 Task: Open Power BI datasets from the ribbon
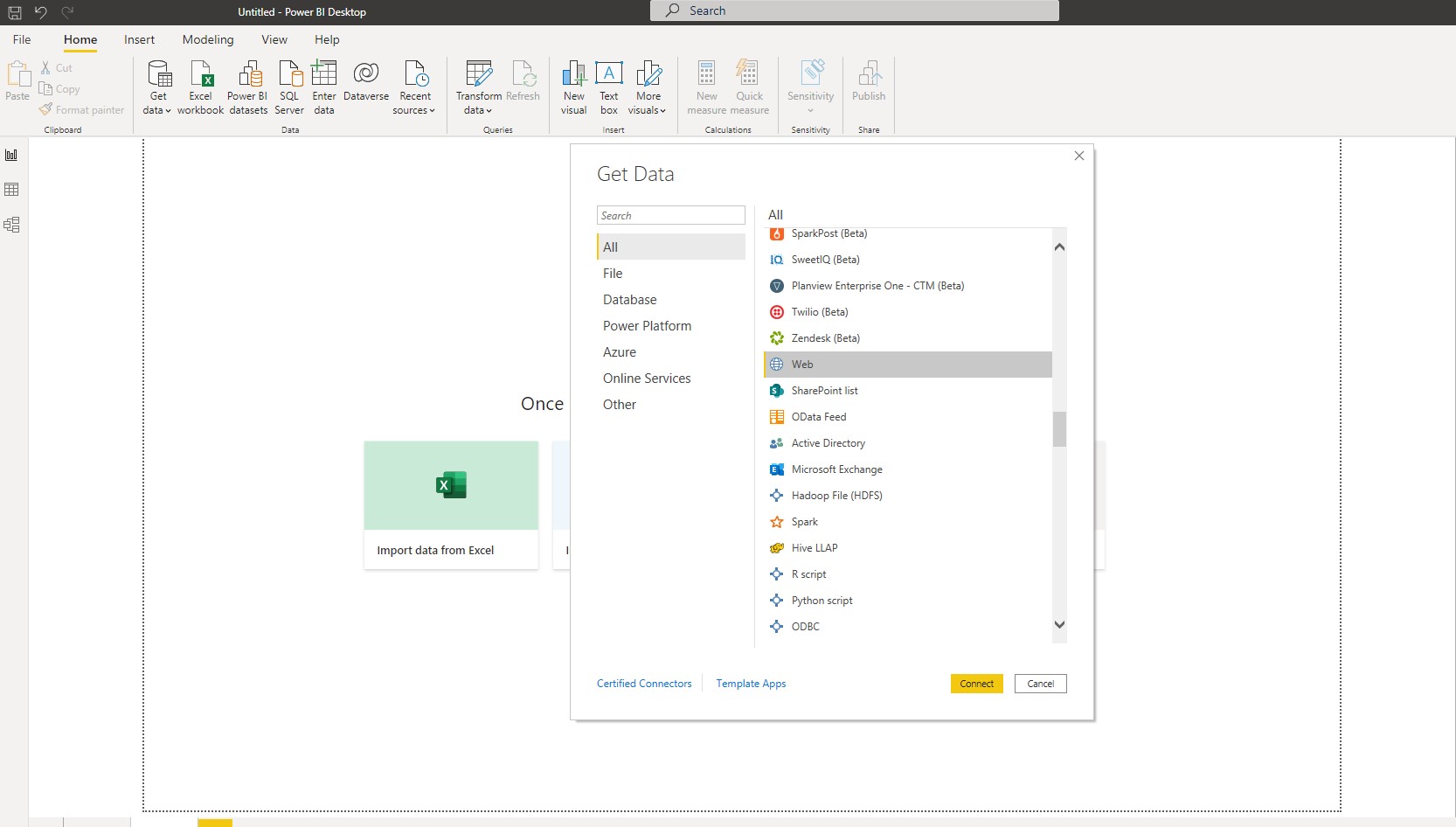(248, 87)
